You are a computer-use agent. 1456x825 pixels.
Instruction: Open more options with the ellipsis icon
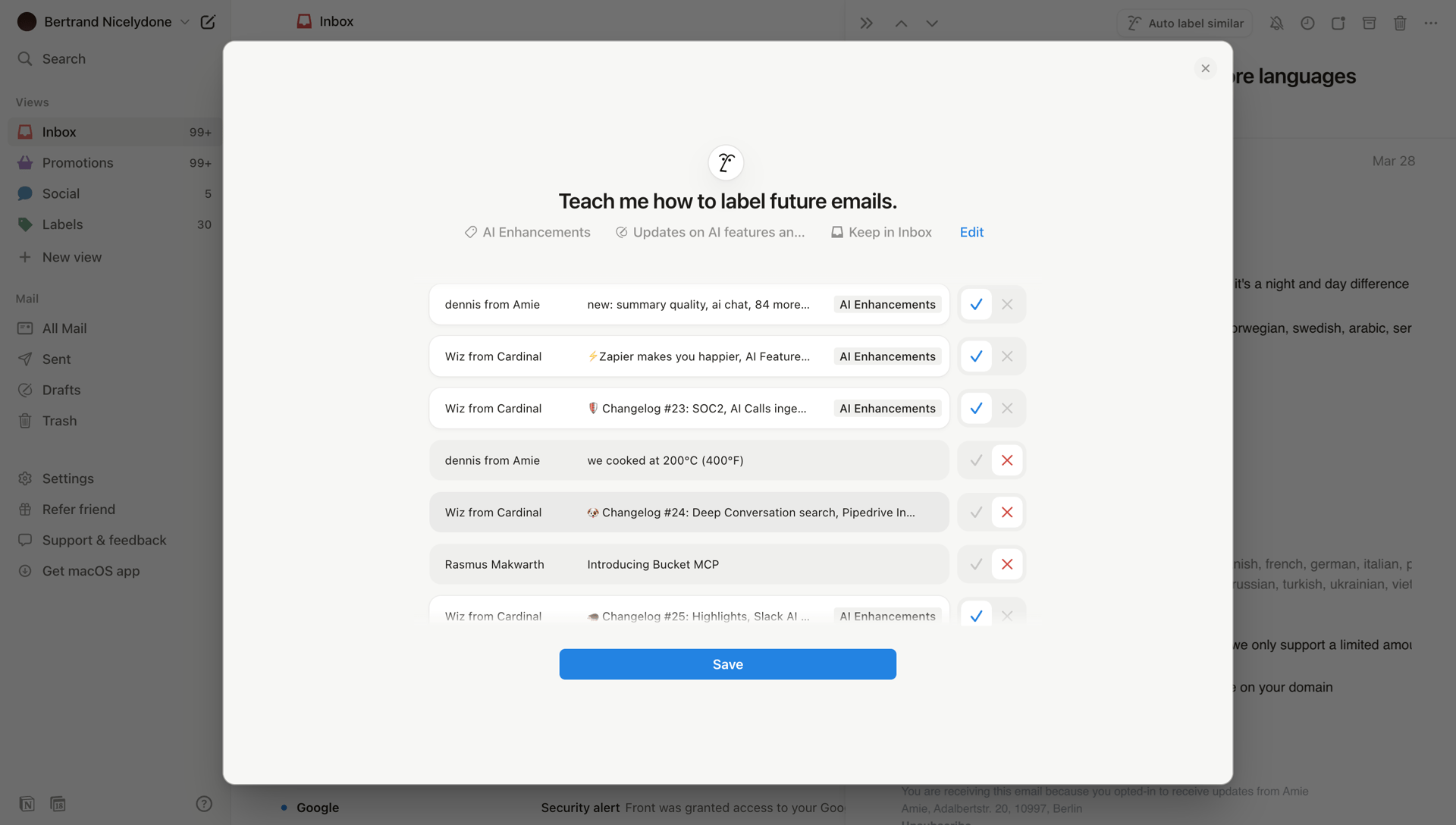pos(1432,23)
